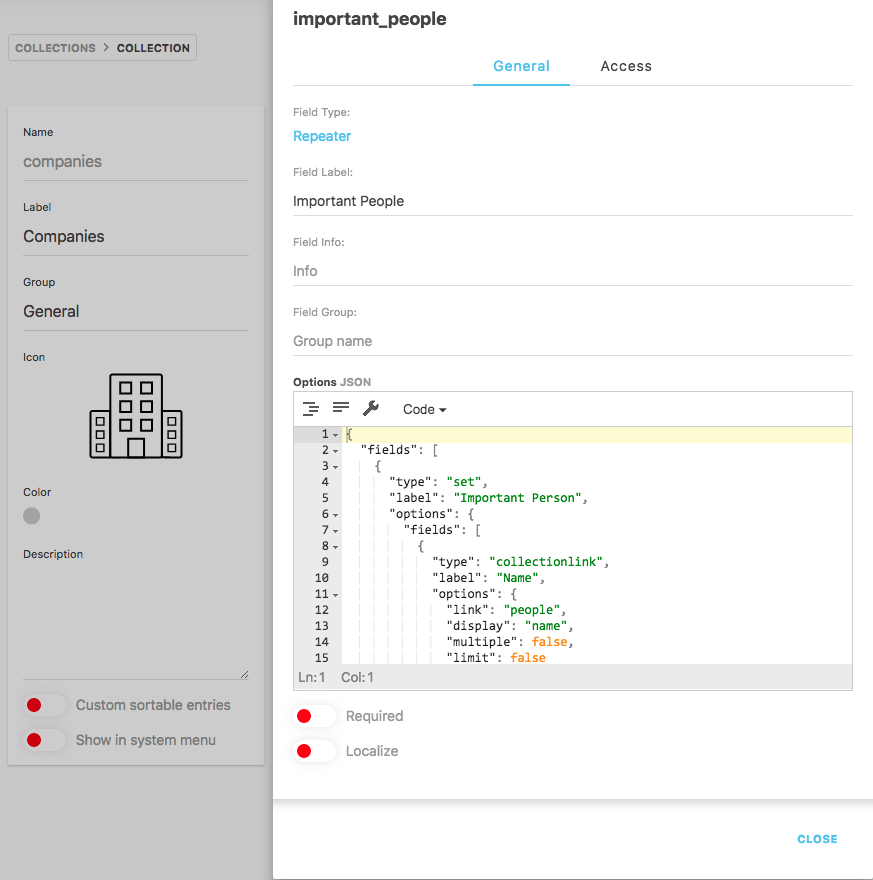This screenshot has width=873, height=880.
Task: Click the COLLECTION breadcrumb item
Action: (153, 48)
